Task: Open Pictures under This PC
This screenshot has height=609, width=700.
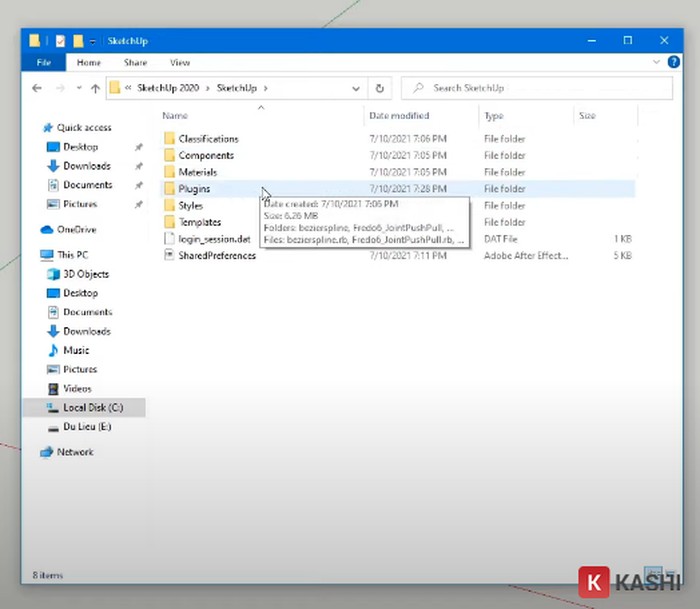Action: point(80,369)
